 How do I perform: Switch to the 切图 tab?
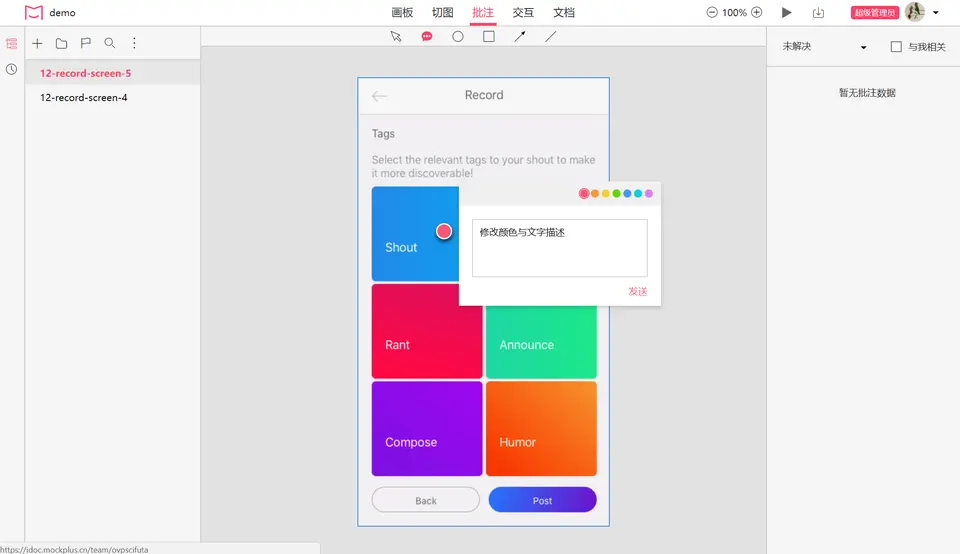[443, 12]
